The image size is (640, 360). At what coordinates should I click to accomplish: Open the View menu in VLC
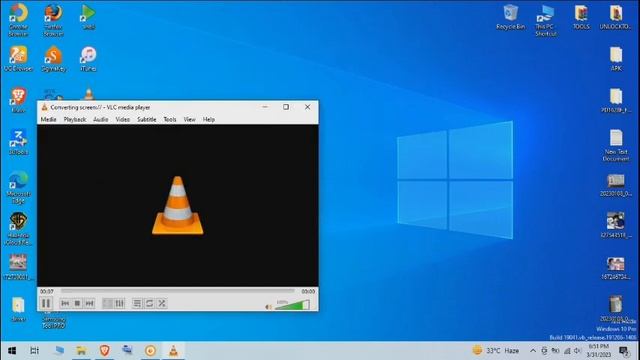[189, 120]
